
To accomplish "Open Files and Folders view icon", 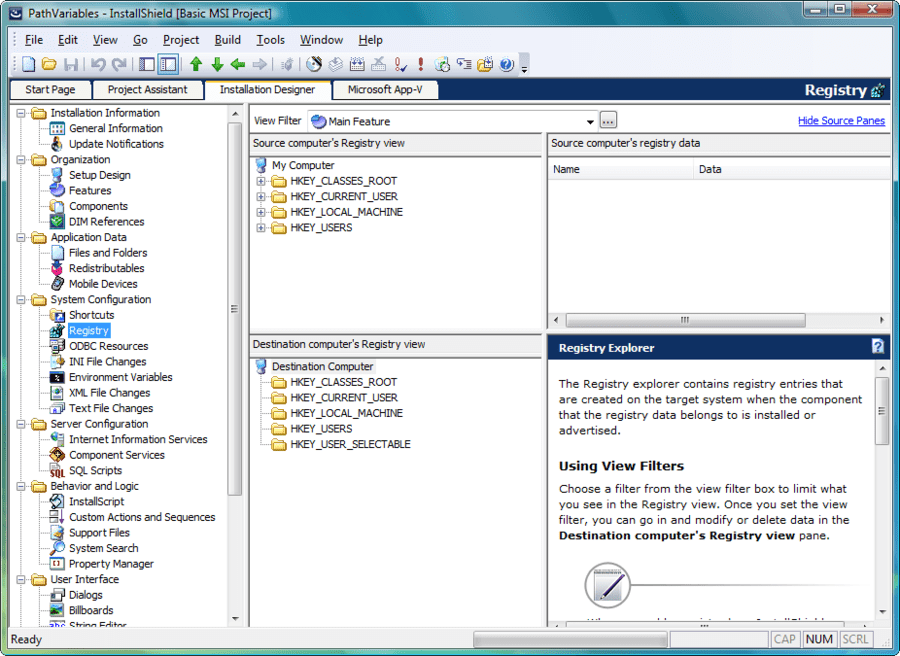I will (57, 253).
